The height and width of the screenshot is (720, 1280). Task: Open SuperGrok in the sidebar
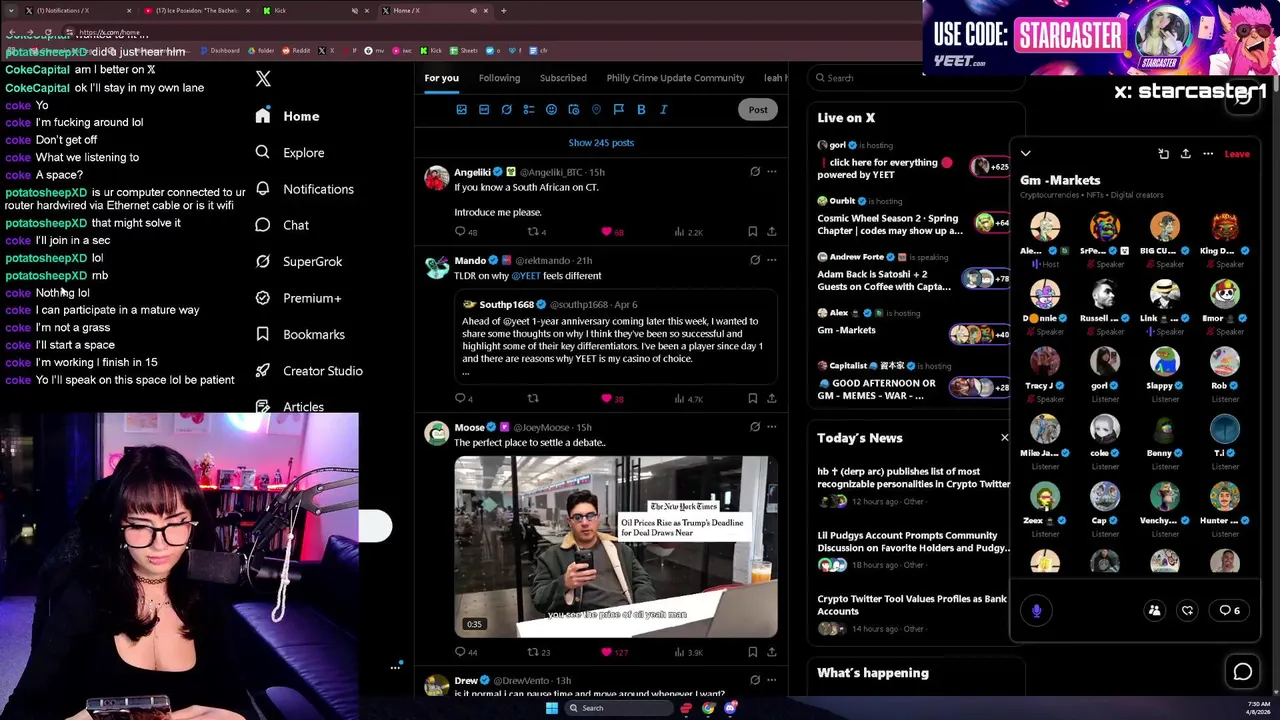click(298, 261)
